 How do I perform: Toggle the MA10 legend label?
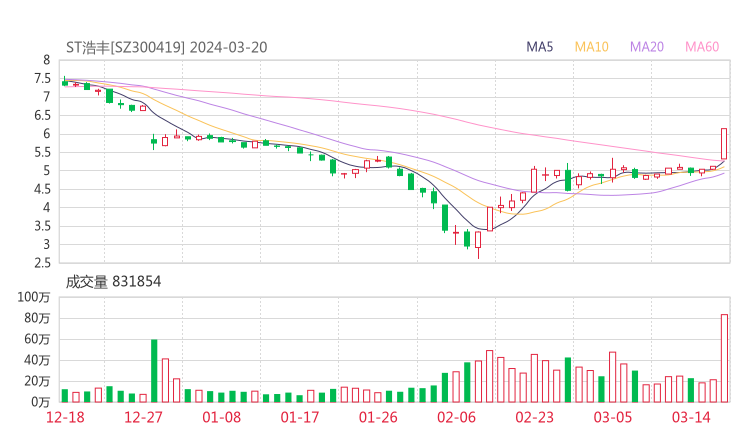(x=591, y=47)
